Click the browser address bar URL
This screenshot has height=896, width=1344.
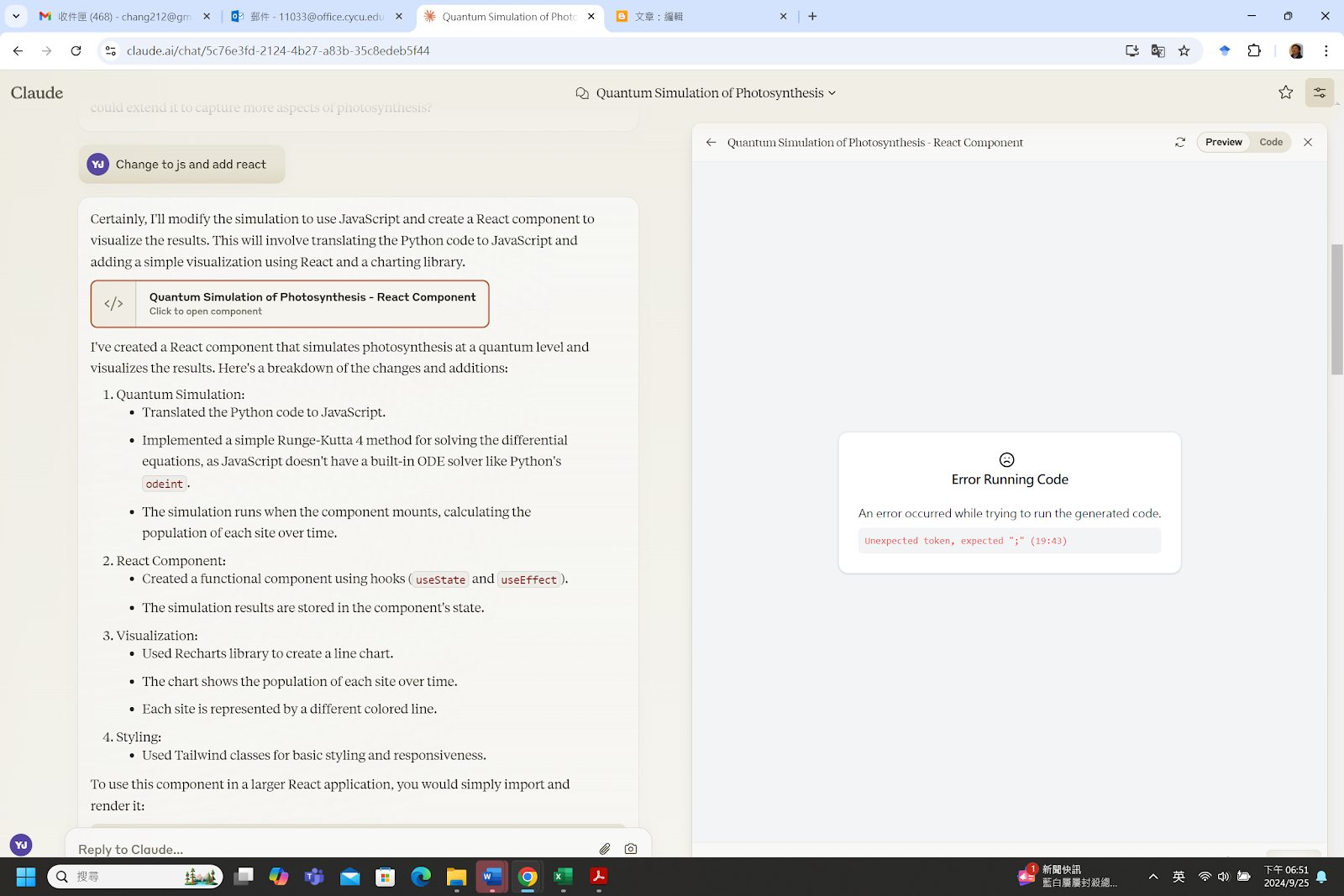coord(278,51)
